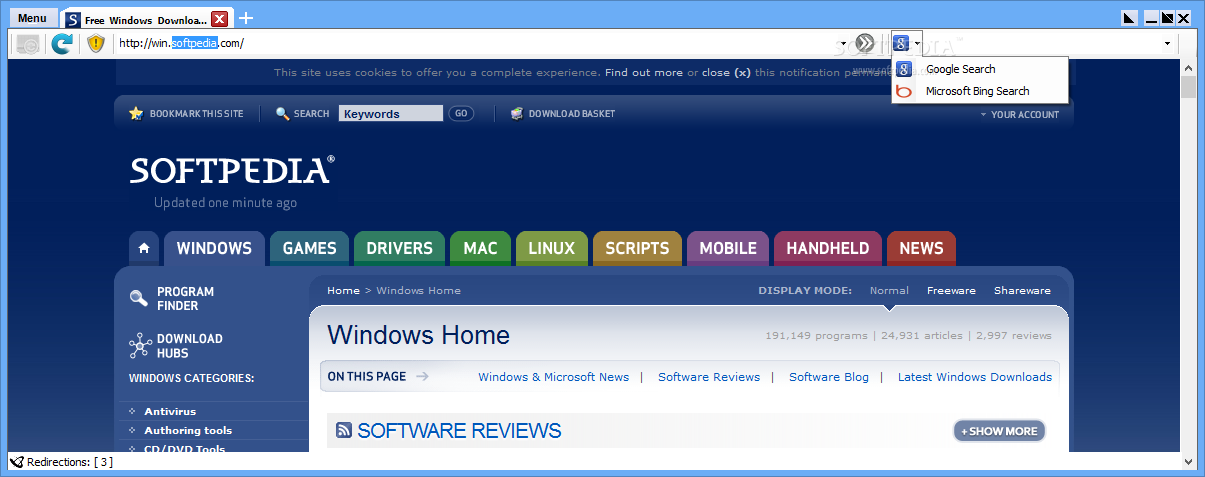Viewport: 1205px width, 477px height.
Task: Set display mode to Freeware
Action: coord(951,291)
